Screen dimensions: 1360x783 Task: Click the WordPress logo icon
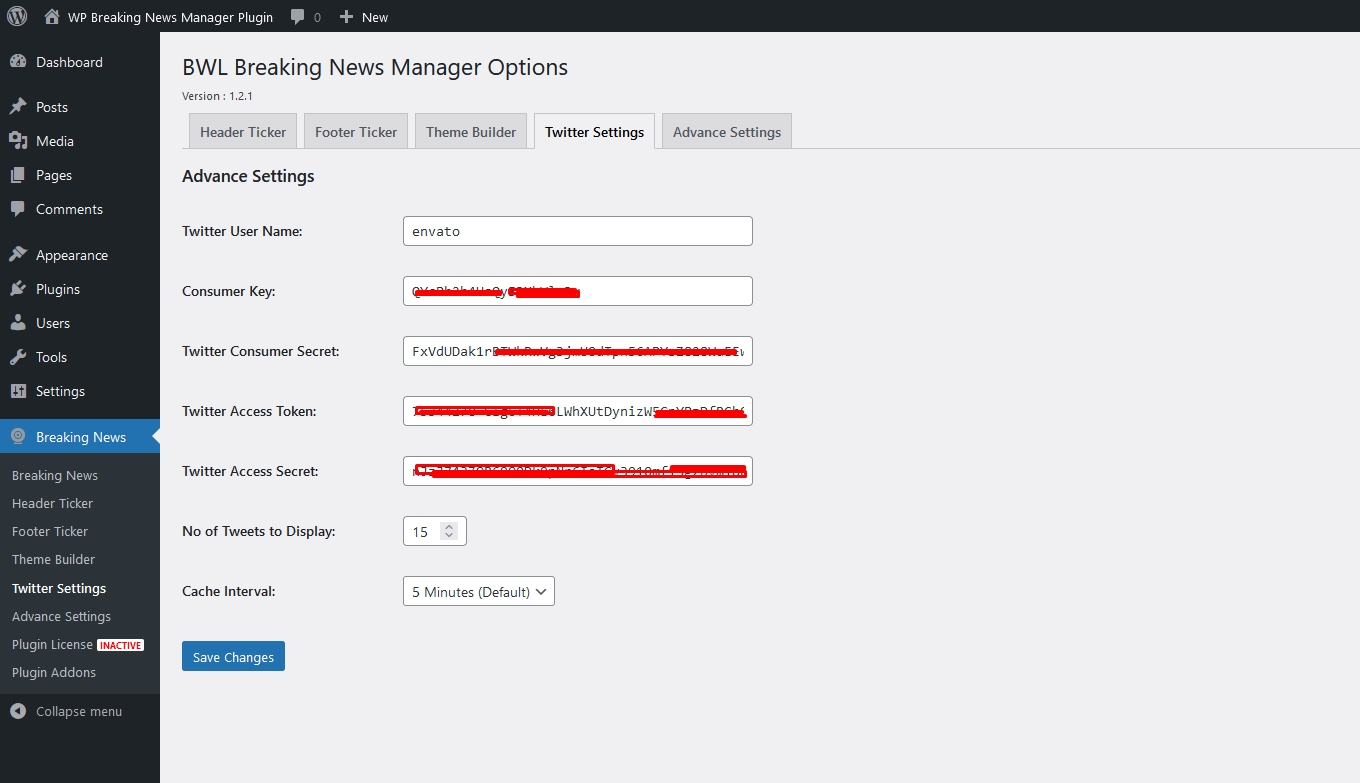[x=17, y=16]
